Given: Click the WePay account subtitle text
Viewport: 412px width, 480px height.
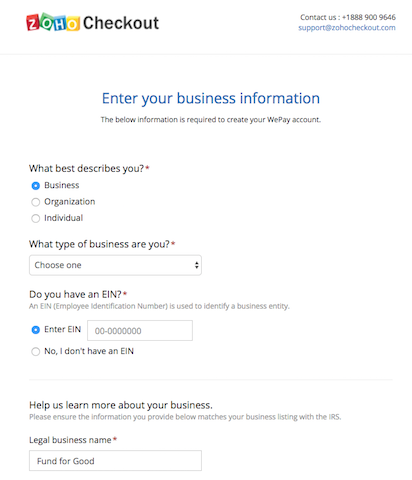Looking at the screenshot, I should point(211,120).
